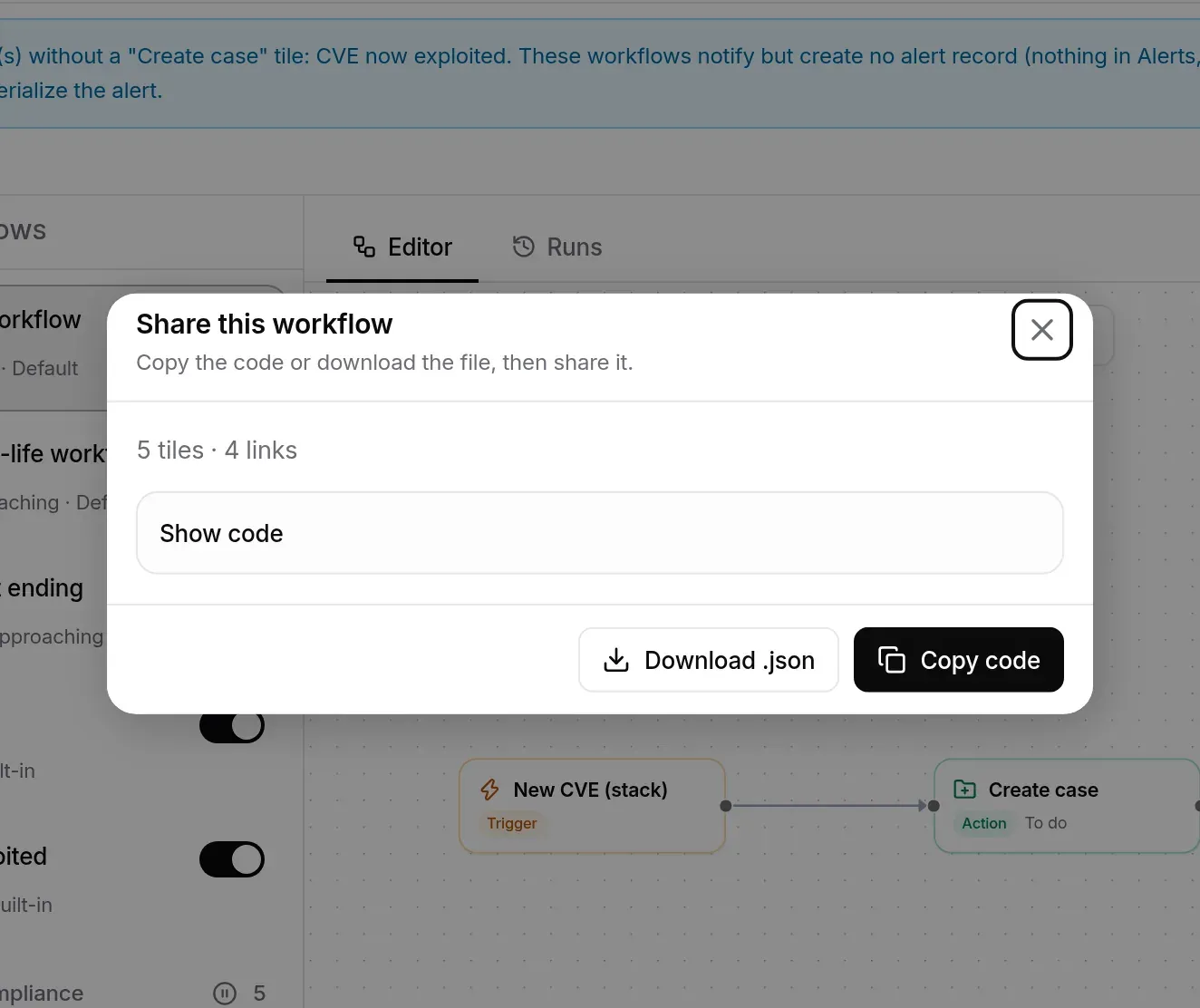Click the Runs history clock icon

coord(524,247)
